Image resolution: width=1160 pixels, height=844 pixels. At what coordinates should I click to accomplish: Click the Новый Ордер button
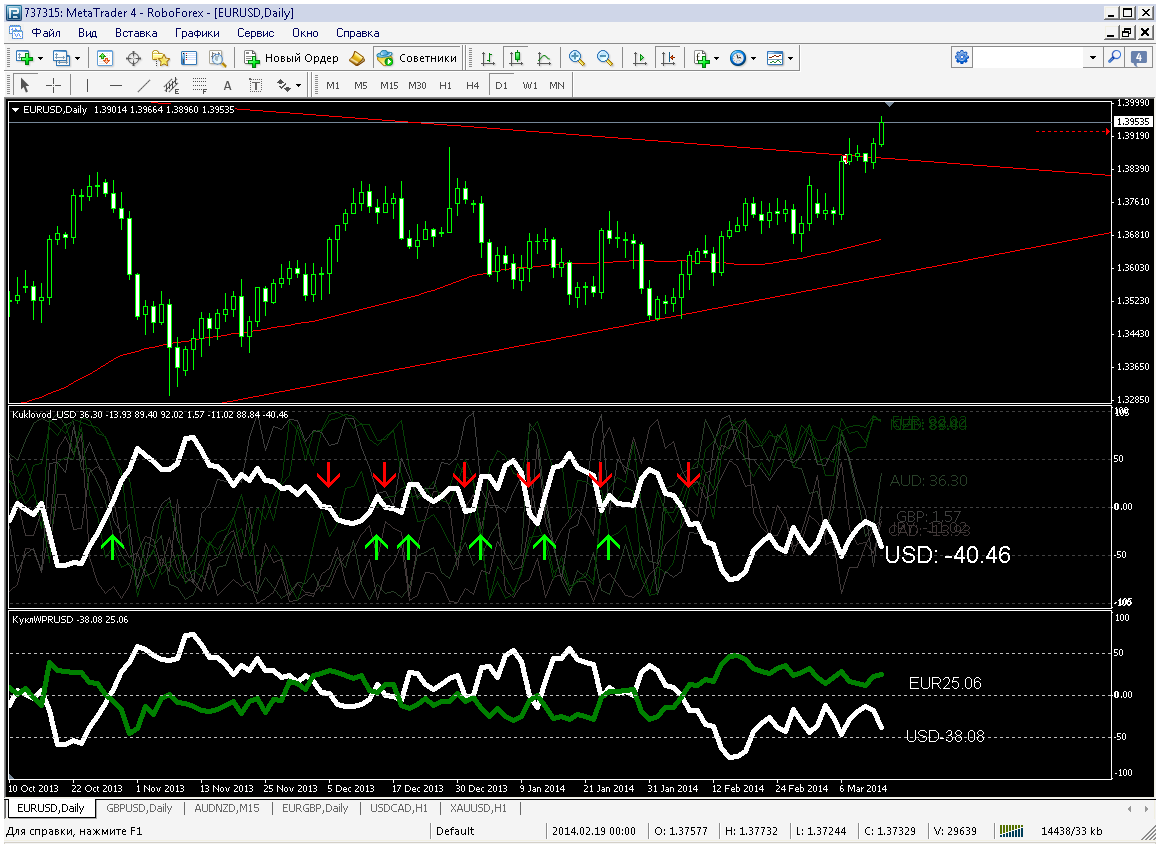[x=291, y=58]
